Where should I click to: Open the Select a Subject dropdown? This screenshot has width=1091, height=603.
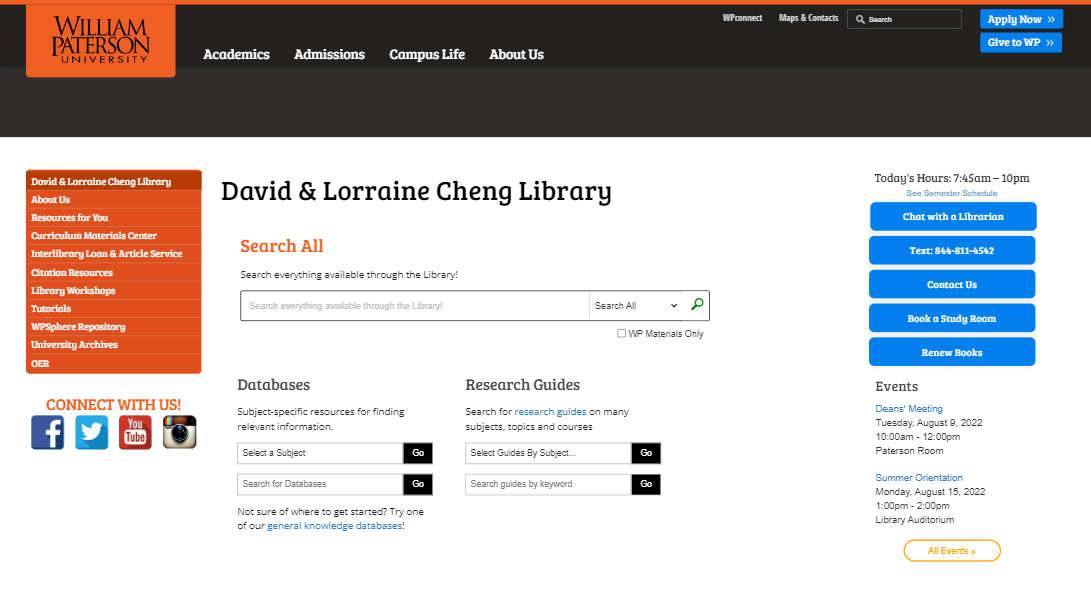pyautogui.click(x=320, y=453)
